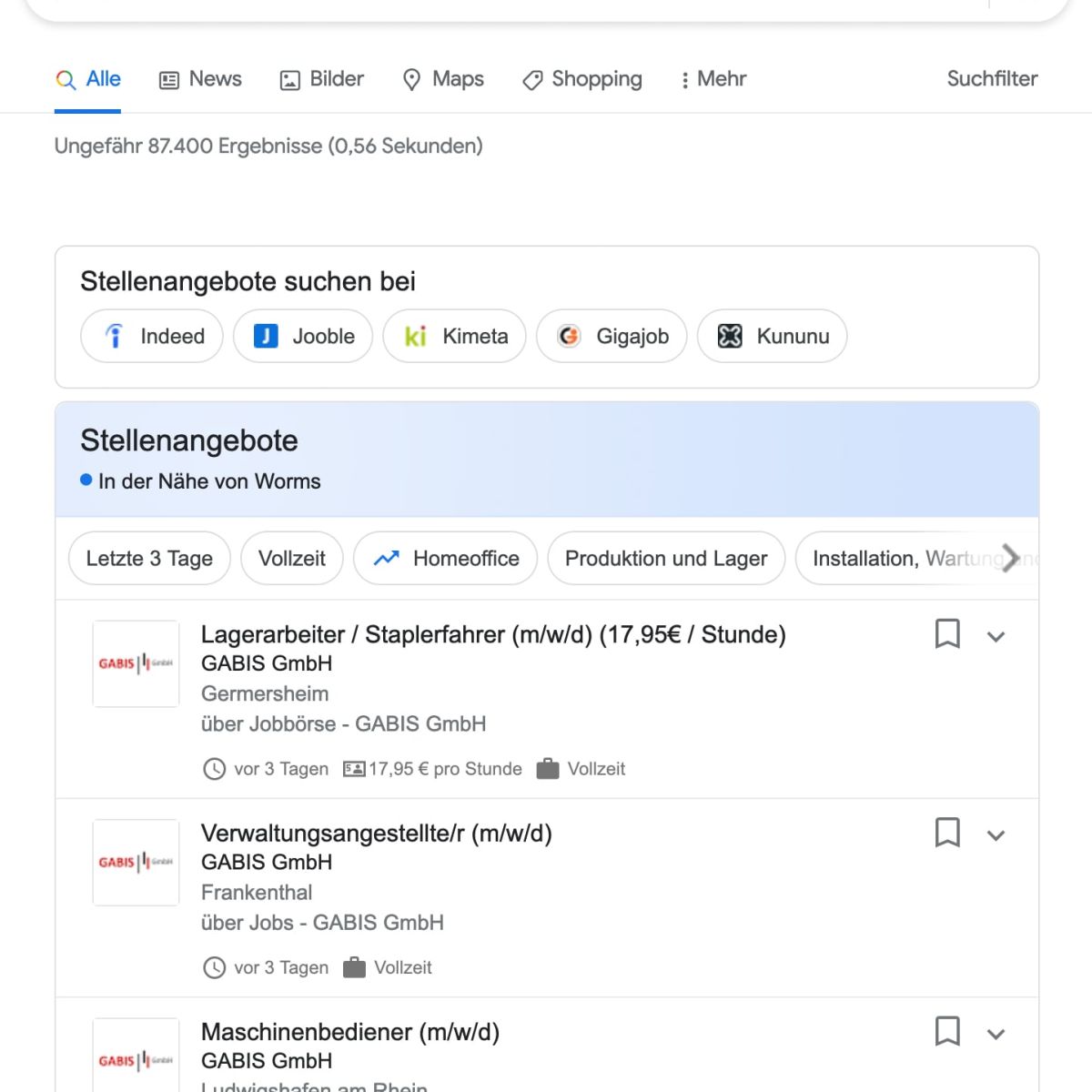The image size is (1092, 1092).
Task: Click GABIS logo of Verwaltungsangestellte/r listing
Action: pos(136,862)
